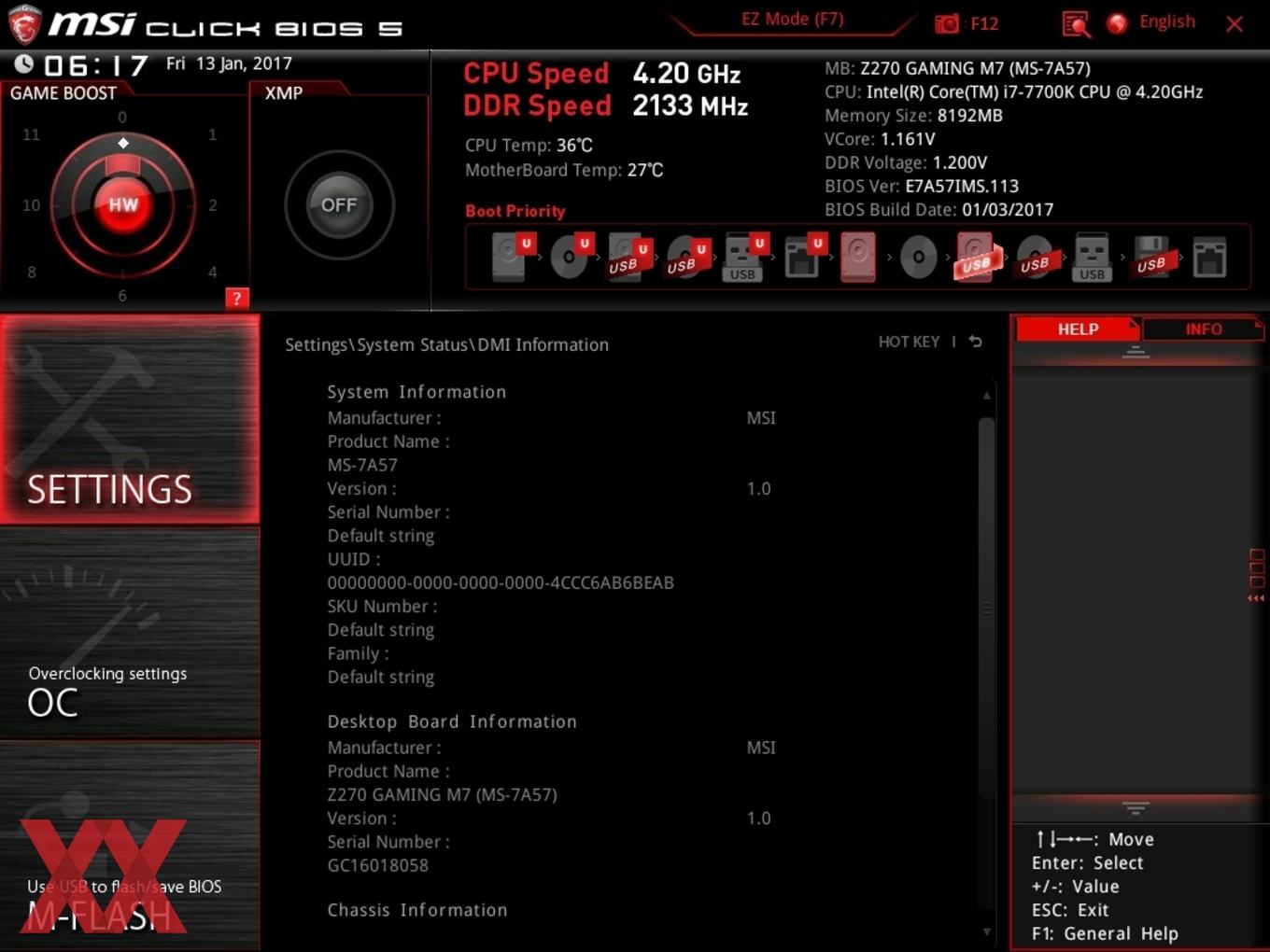Viewport: 1270px width, 952px height.
Task: Select the legacy USB key boot icon
Action: (x=1093, y=257)
